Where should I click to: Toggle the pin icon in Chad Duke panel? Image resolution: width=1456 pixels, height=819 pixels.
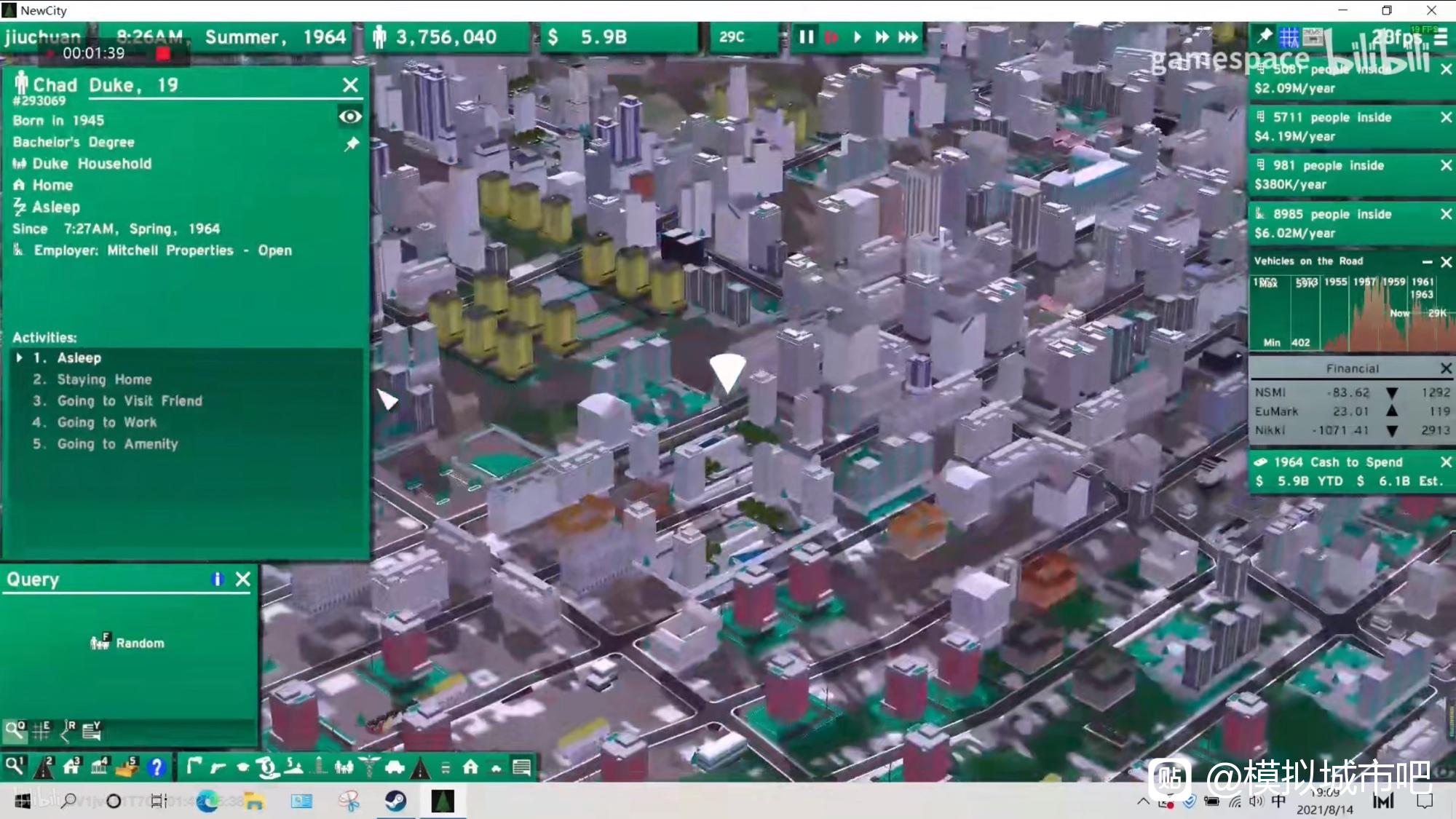pyautogui.click(x=352, y=144)
